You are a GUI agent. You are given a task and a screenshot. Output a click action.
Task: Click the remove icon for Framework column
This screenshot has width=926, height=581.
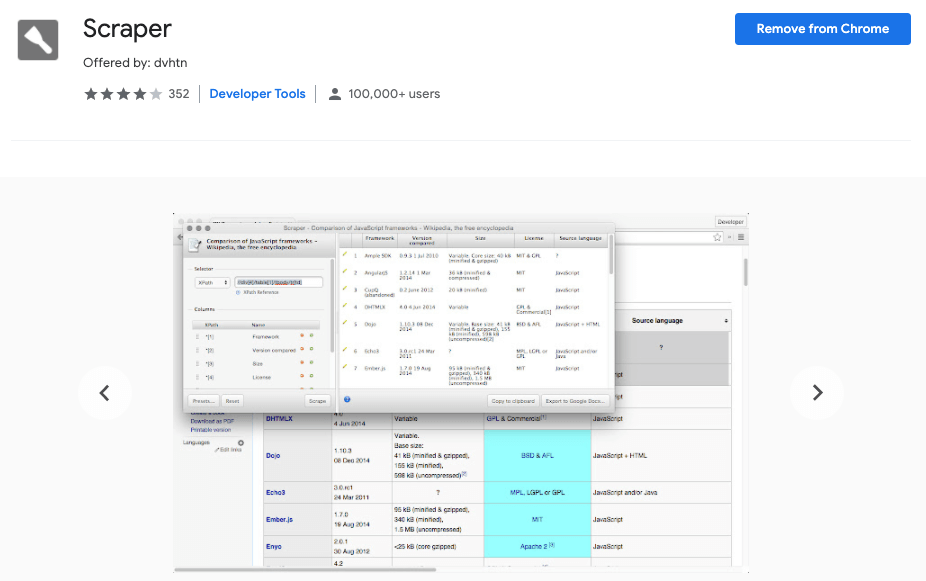tap(302, 335)
